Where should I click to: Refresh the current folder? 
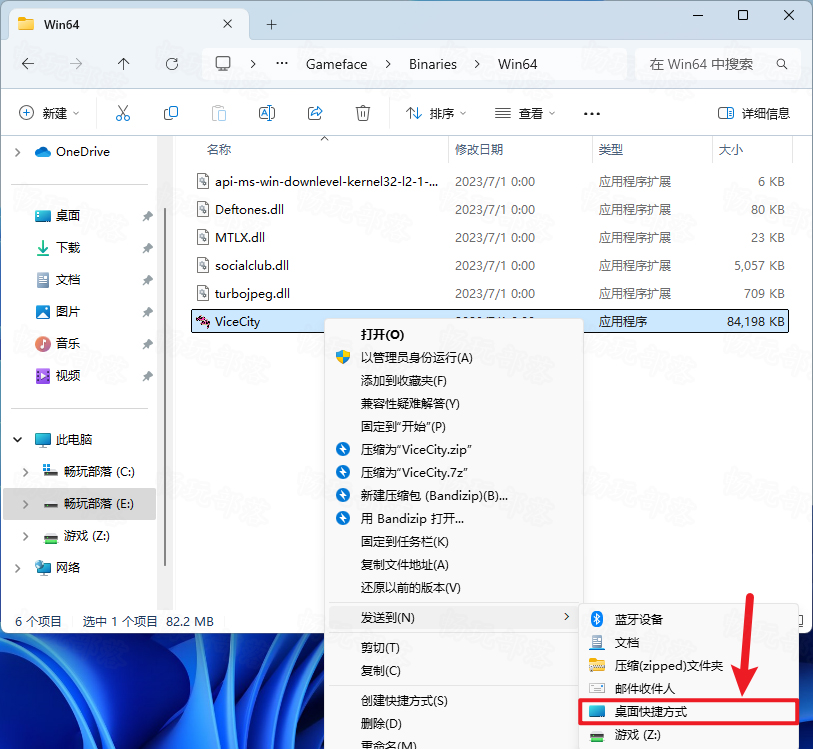172,64
